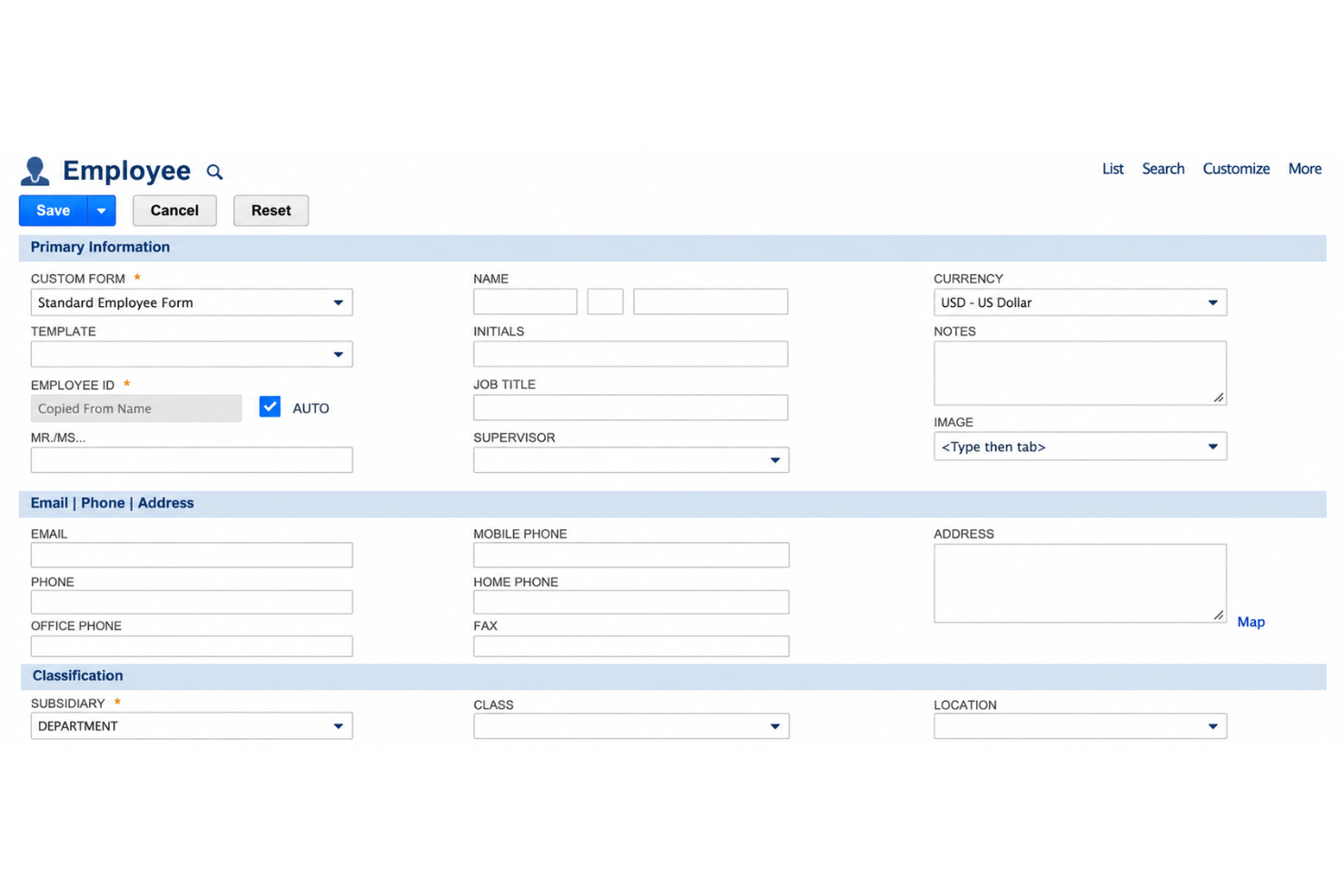Image resolution: width=1344 pixels, height=896 pixels.
Task: Click into the Notes text area
Action: 1080,373
